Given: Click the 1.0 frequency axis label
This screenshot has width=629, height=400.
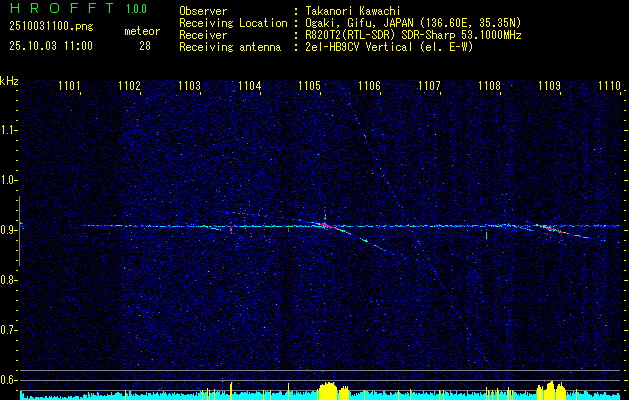Looking at the screenshot, I should tap(7, 181).
